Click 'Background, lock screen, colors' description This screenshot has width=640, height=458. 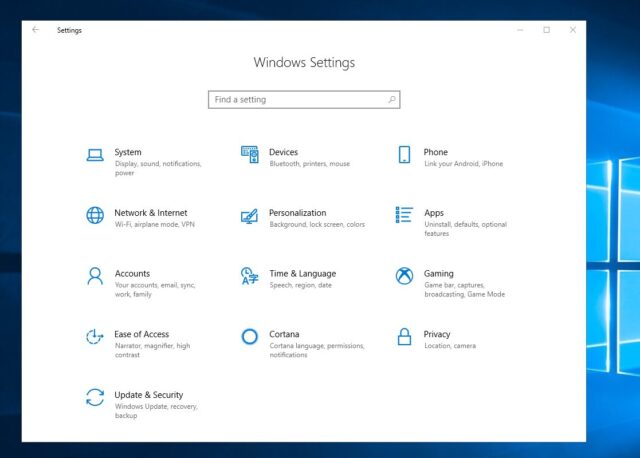[x=317, y=225]
